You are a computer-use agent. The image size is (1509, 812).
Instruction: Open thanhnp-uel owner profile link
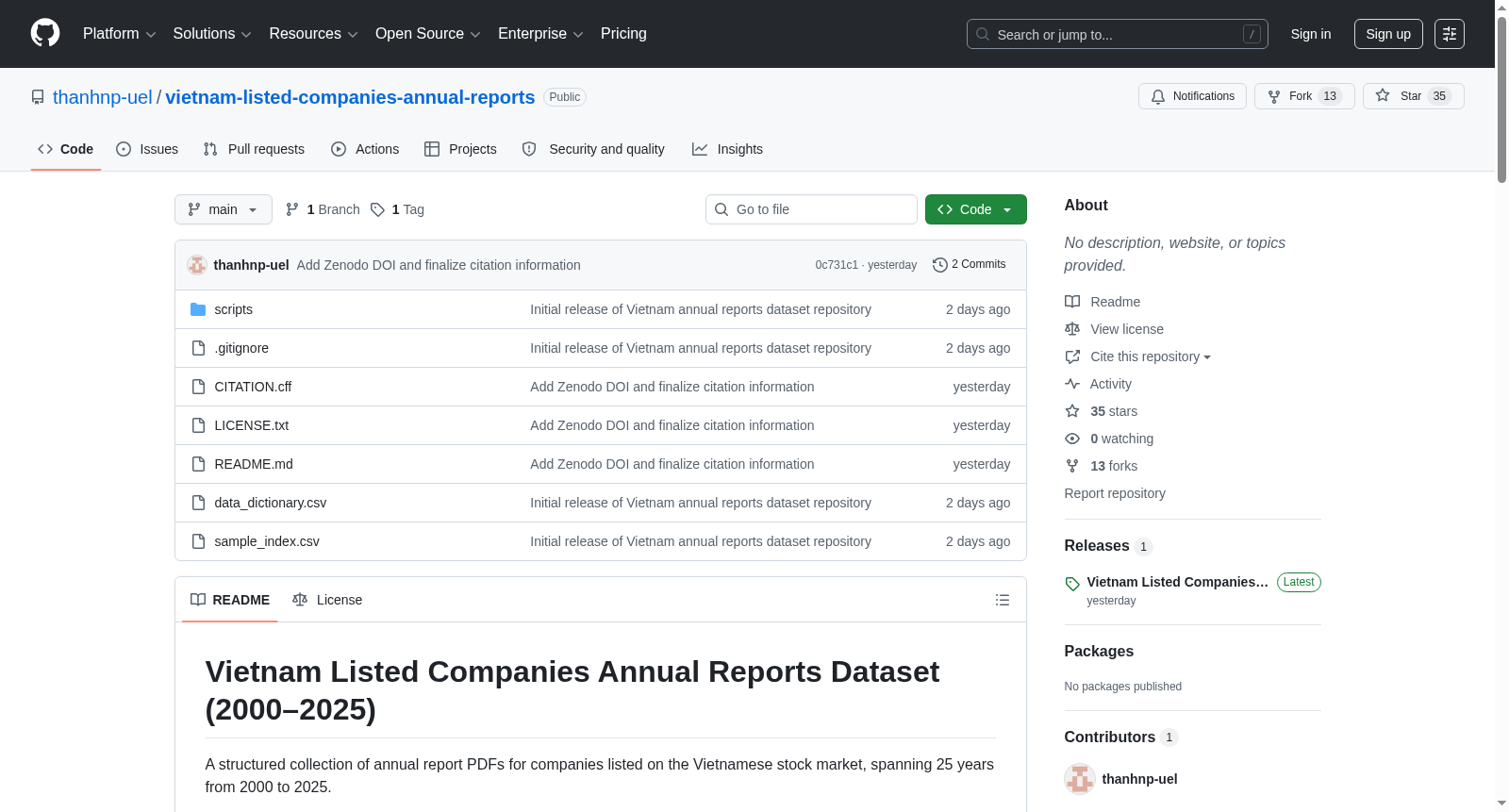pos(102,97)
